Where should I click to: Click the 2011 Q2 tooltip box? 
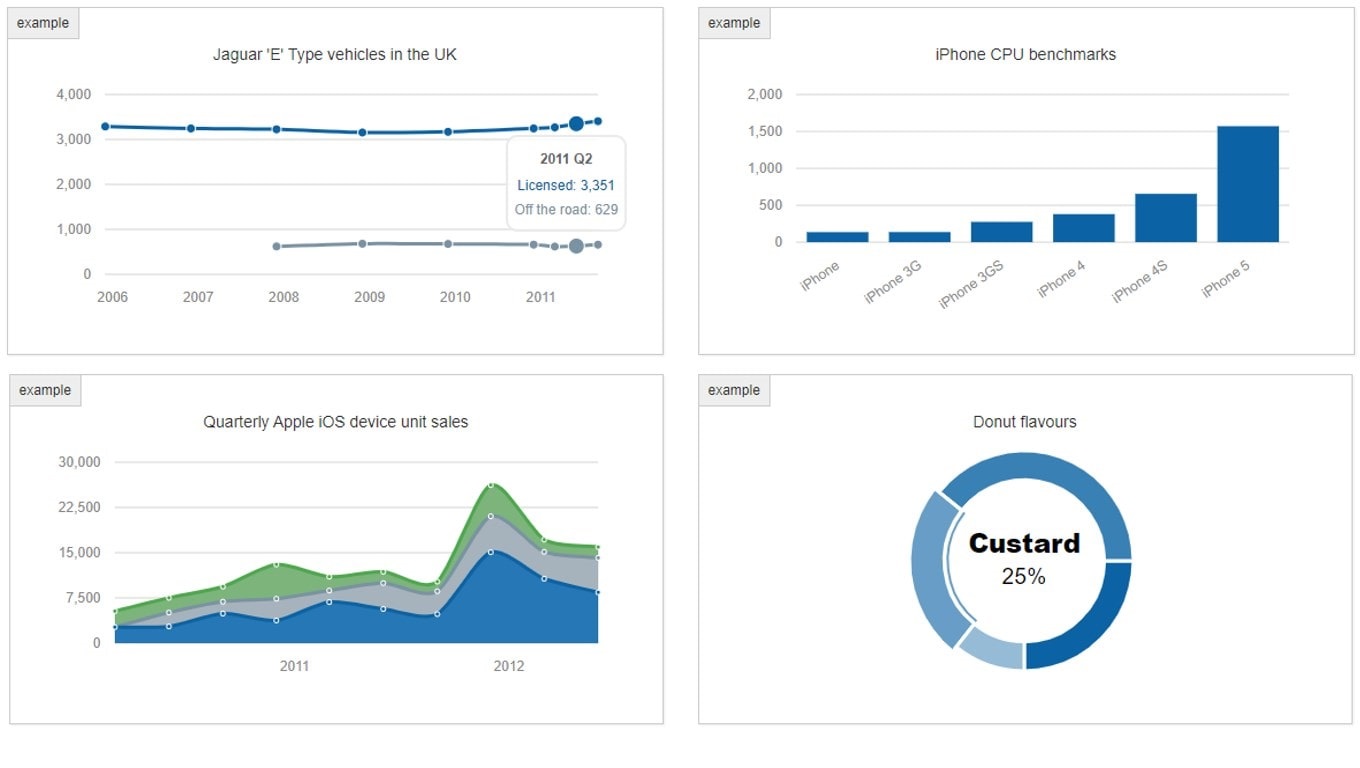coord(566,184)
